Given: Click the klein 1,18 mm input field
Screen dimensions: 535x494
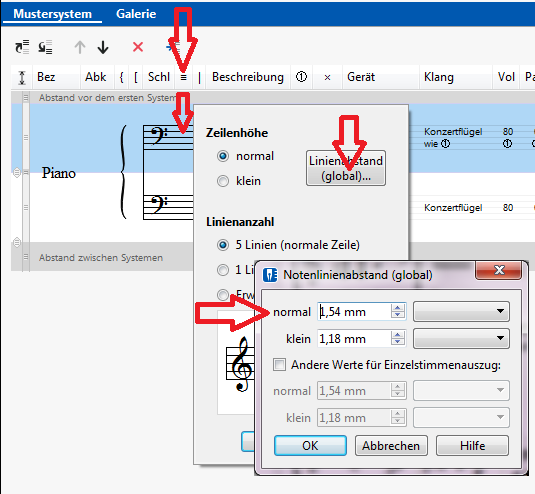Looking at the screenshot, I should [x=355, y=338].
